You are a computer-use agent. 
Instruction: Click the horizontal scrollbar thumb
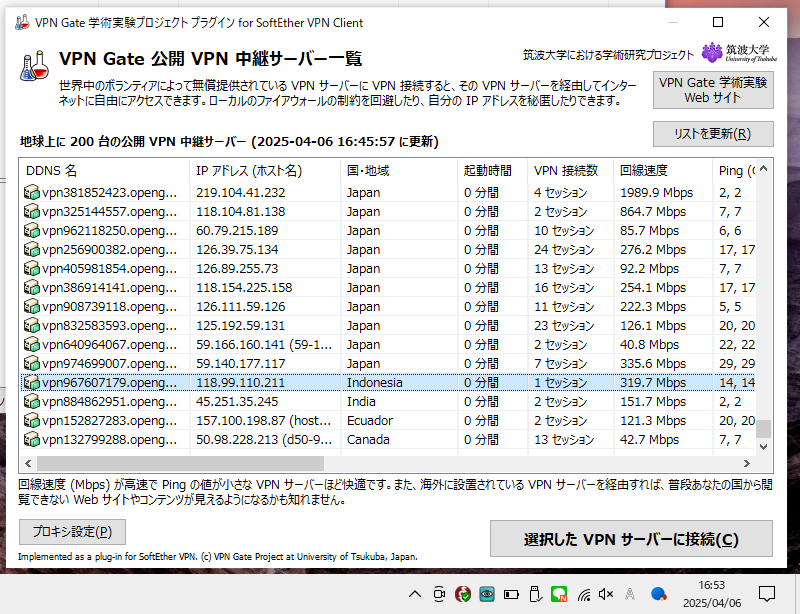pyautogui.click(x=180, y=463)
